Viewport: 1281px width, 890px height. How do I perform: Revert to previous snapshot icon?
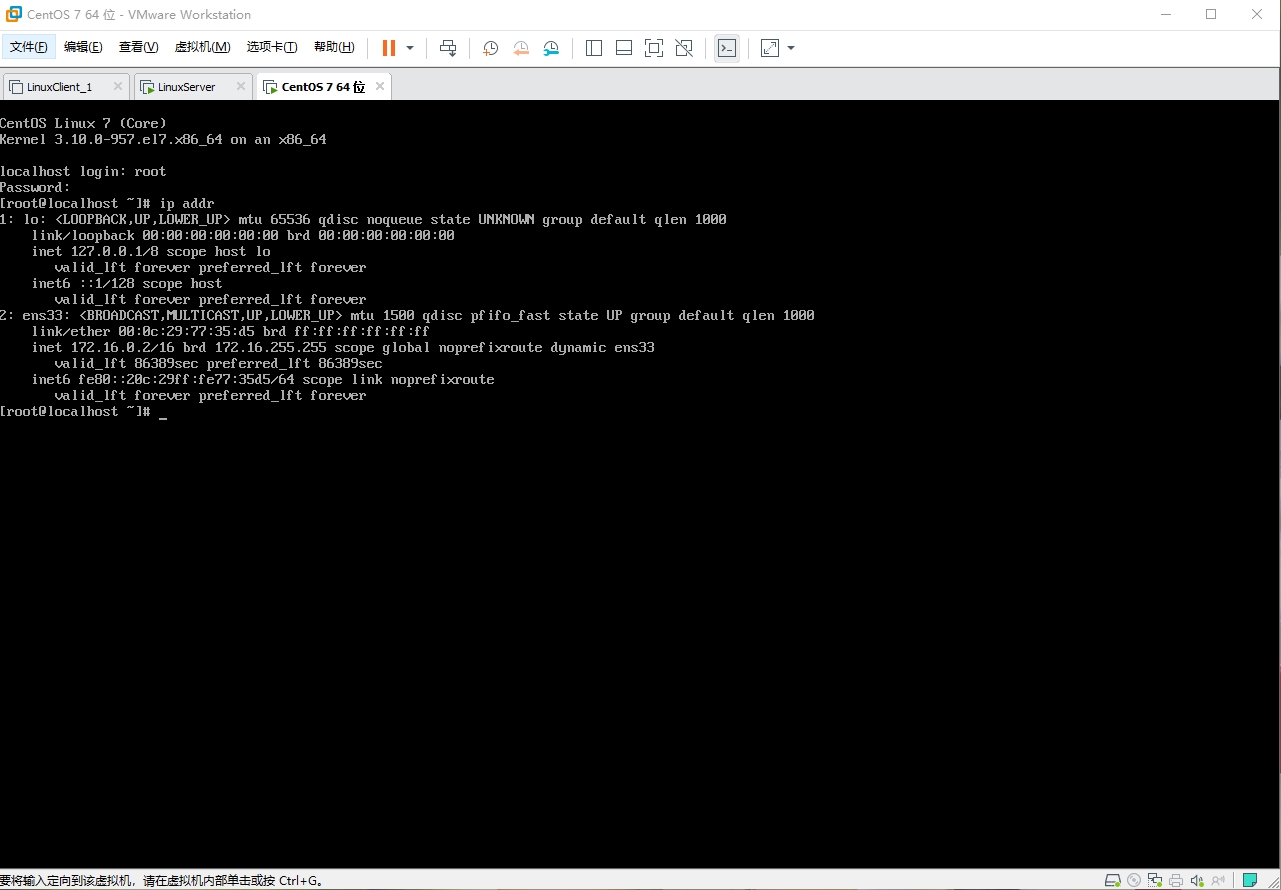(521, 48)
